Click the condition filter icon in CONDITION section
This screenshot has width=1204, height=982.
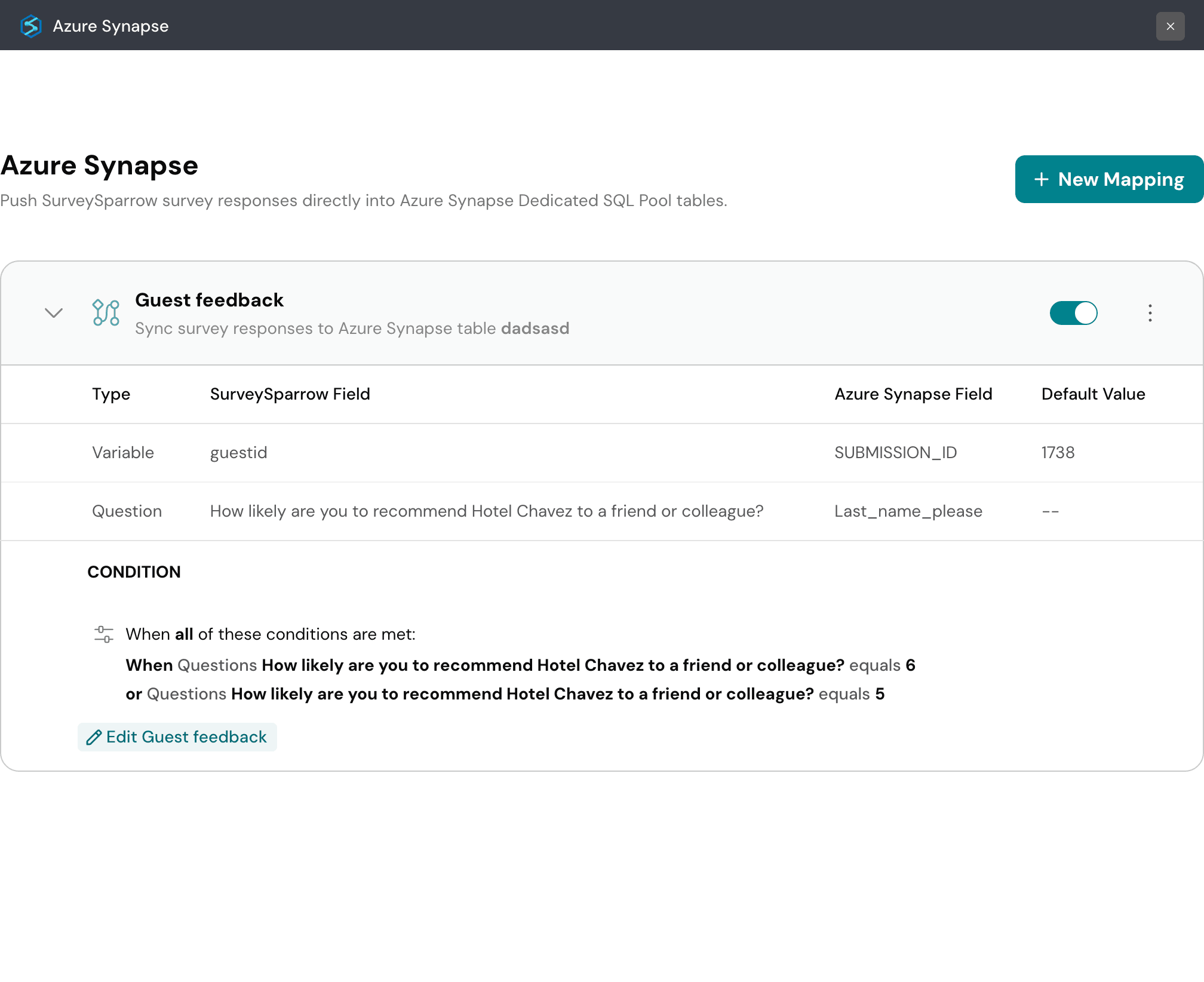coord(105,634)
